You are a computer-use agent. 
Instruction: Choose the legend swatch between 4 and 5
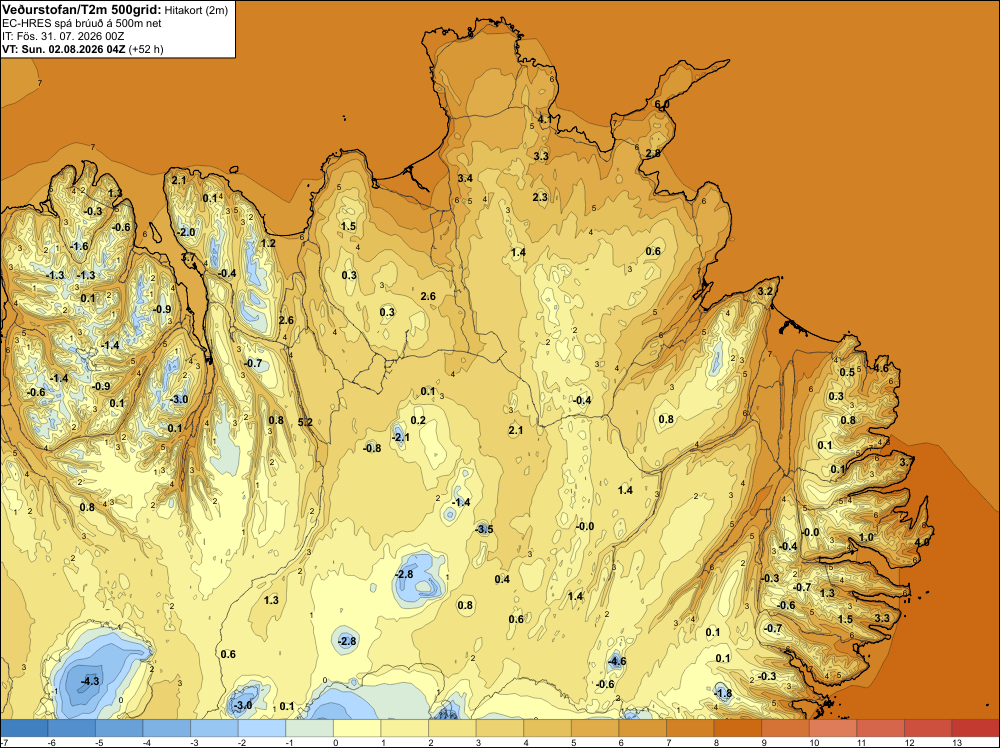547,728
